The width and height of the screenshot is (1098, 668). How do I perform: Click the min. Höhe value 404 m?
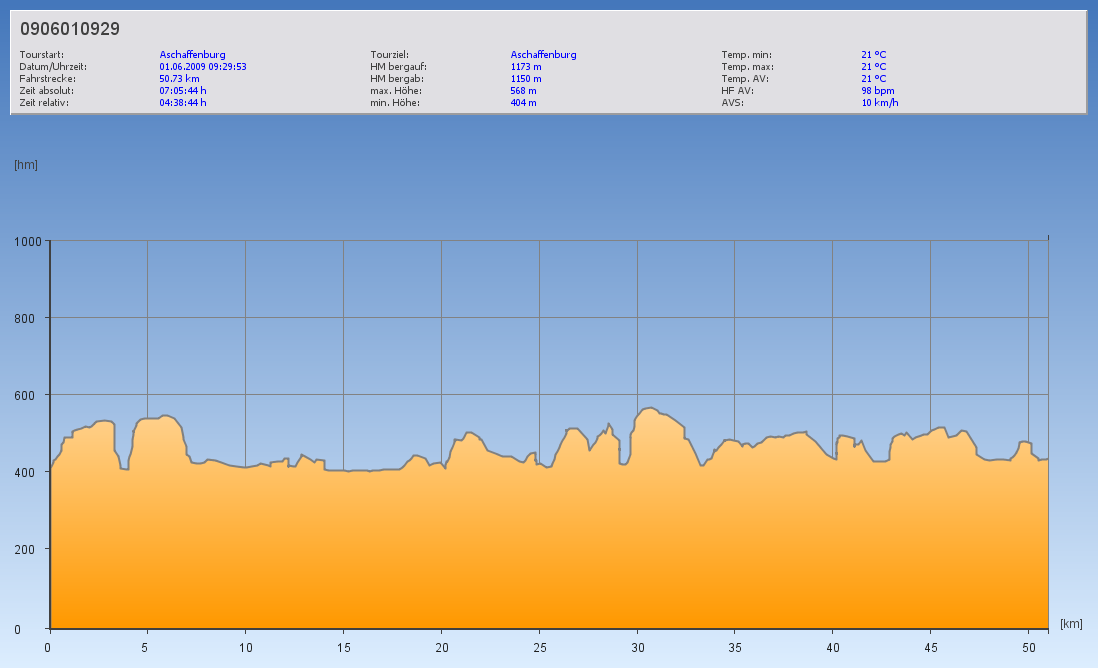tap(523, 103)
